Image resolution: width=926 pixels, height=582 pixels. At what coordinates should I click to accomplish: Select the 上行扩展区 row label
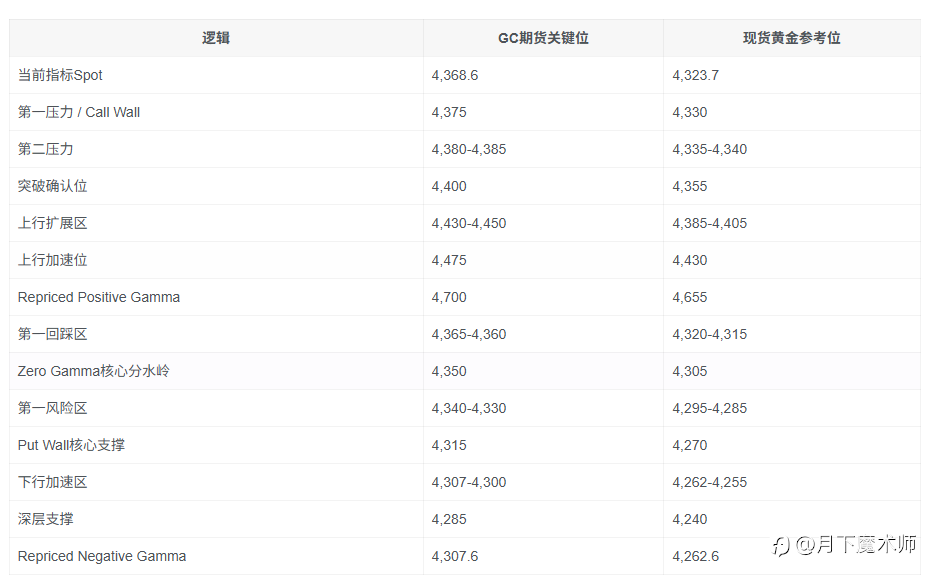coord(53,223)
